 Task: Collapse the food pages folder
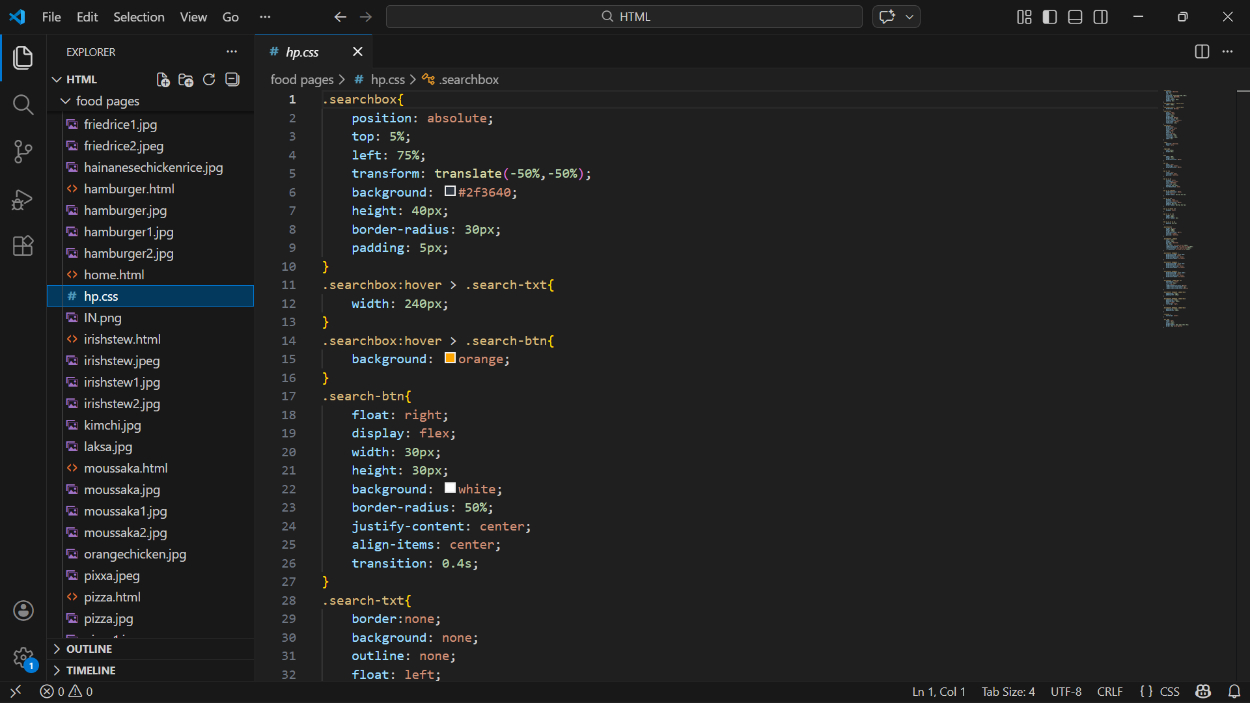coord(107,101)
